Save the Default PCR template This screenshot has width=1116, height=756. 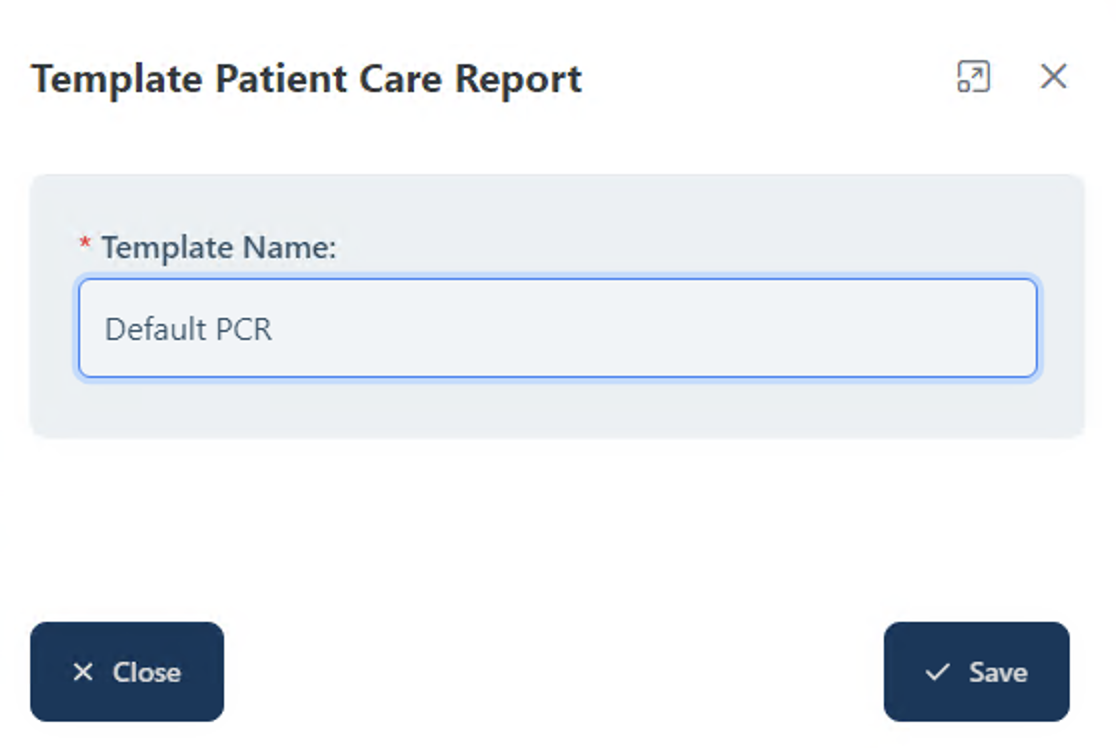click(976, 672)
